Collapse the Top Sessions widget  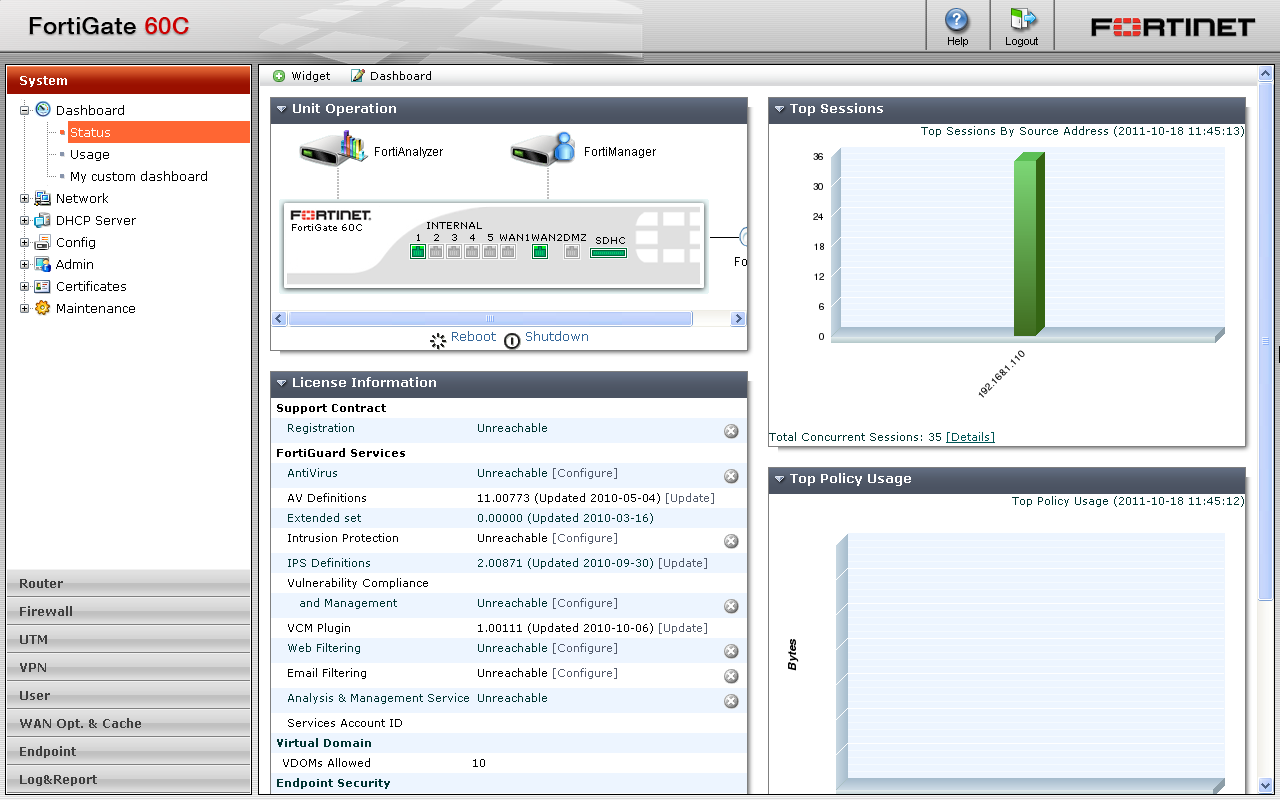[780, 109]
